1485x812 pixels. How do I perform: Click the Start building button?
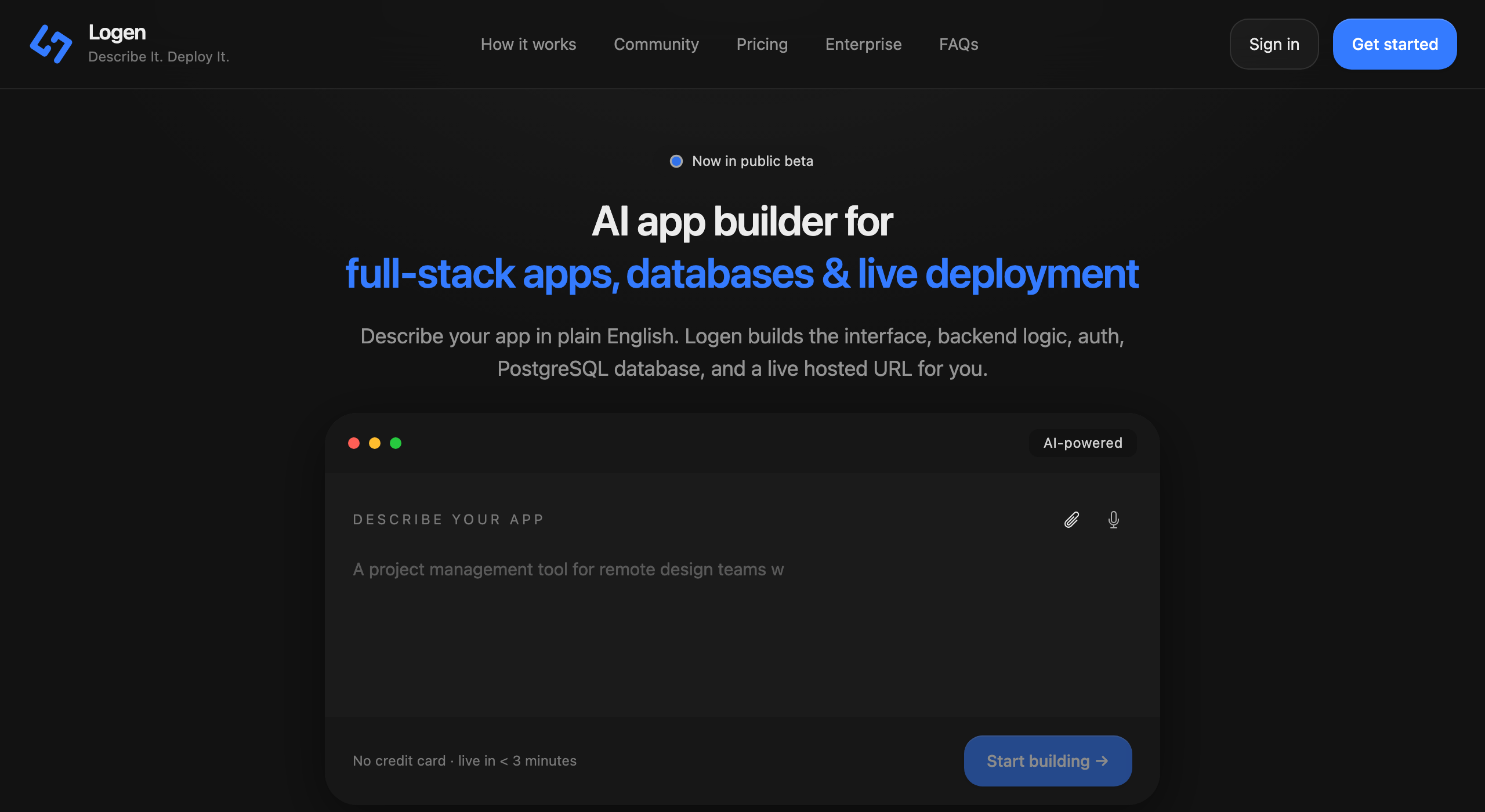1048,761
